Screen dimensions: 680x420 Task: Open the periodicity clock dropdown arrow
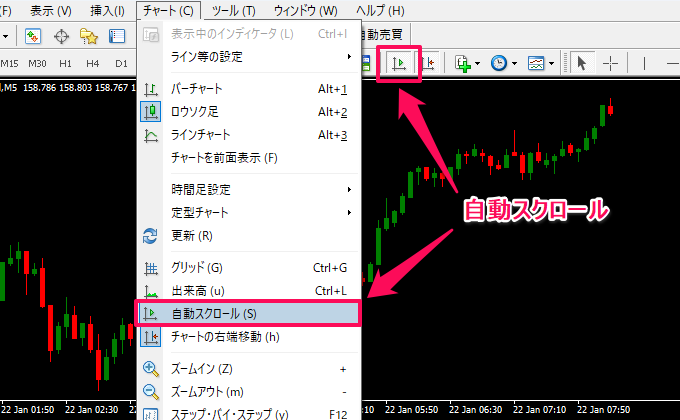click(514, 63)
